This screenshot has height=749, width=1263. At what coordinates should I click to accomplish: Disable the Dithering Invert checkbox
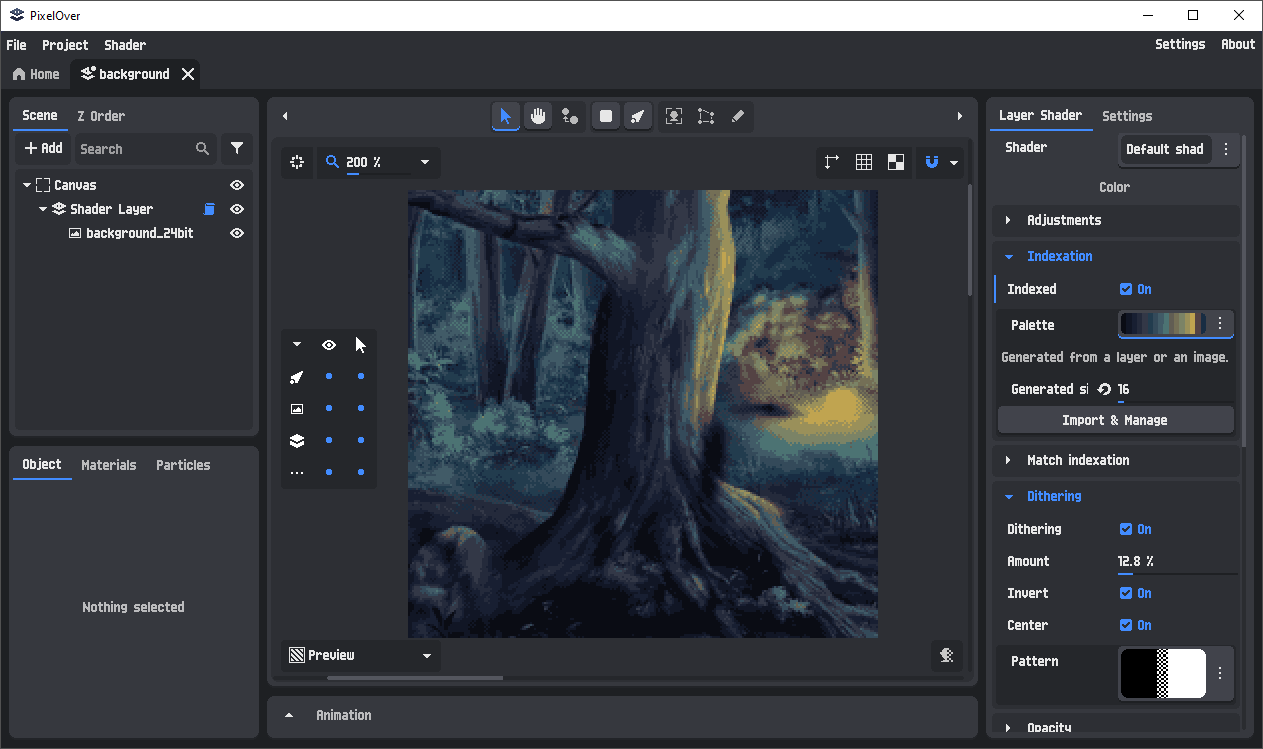(1126, 593)
